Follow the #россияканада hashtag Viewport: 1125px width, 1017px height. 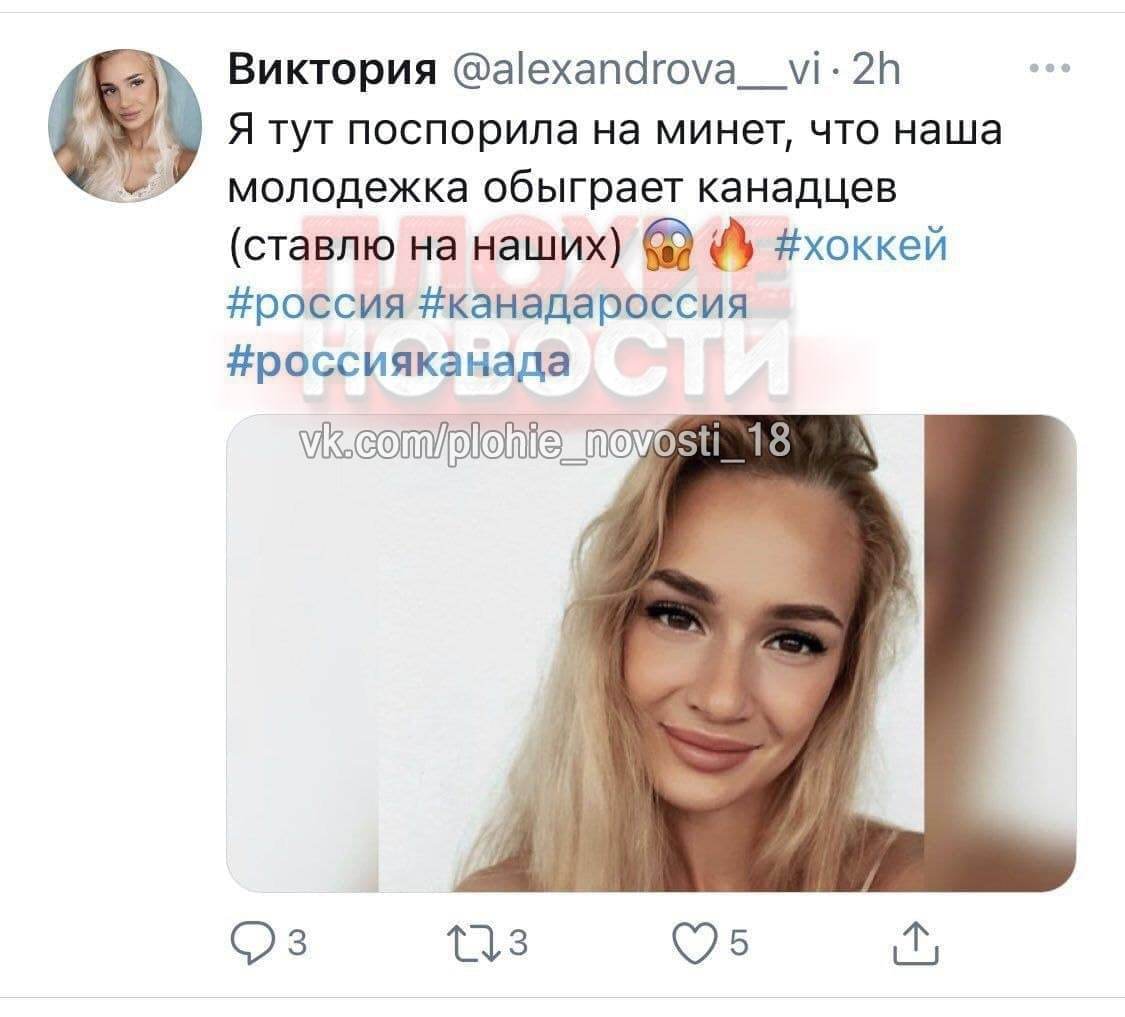point(399,362)
